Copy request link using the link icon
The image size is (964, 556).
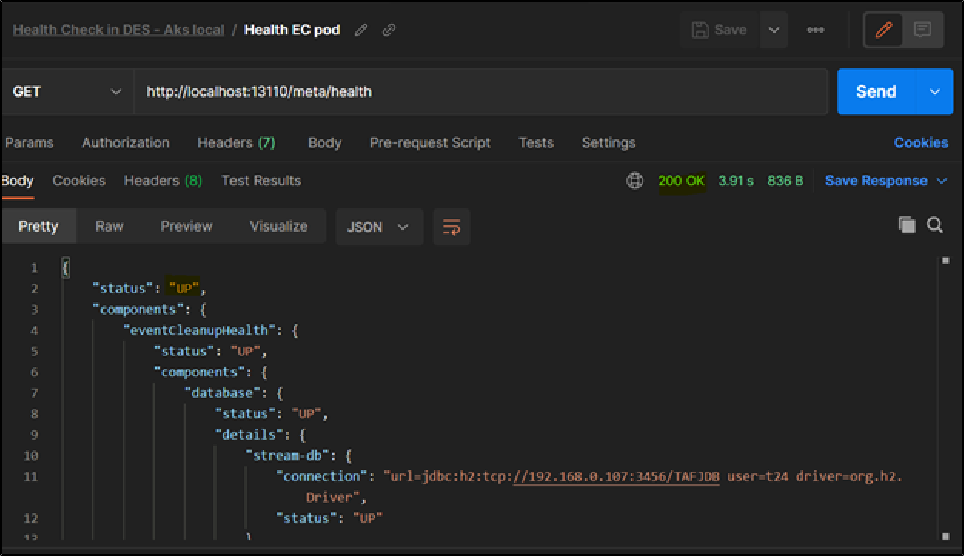click(389, 30)
